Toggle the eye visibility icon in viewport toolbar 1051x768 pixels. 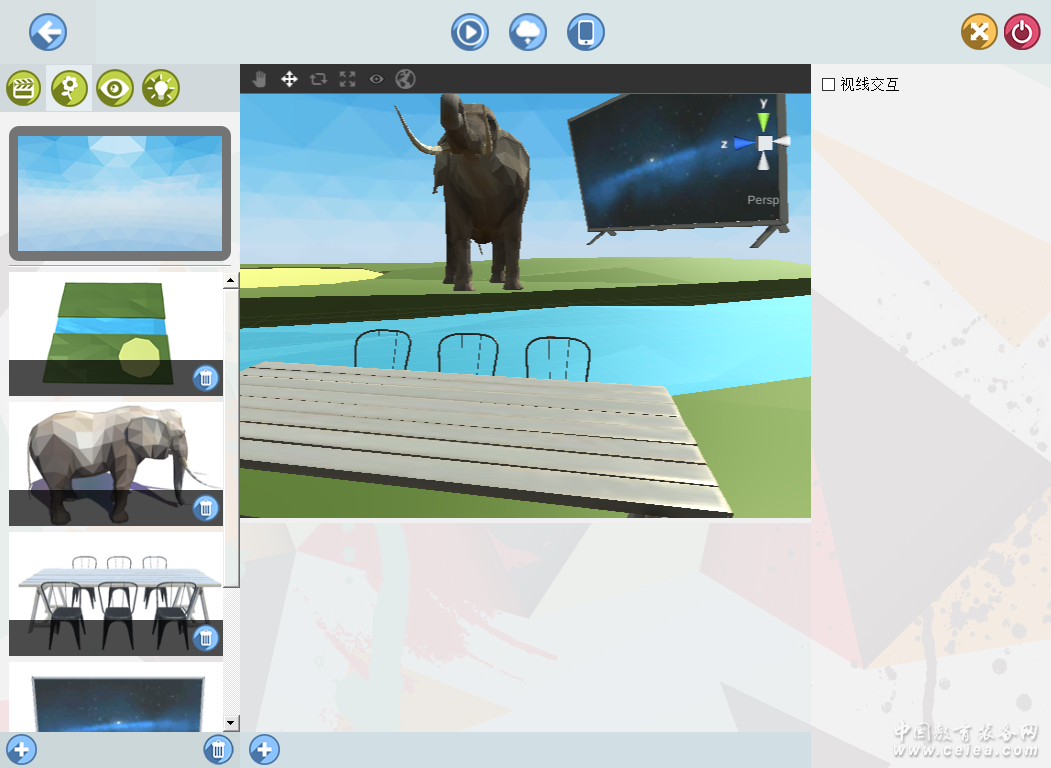click(376, 79)
